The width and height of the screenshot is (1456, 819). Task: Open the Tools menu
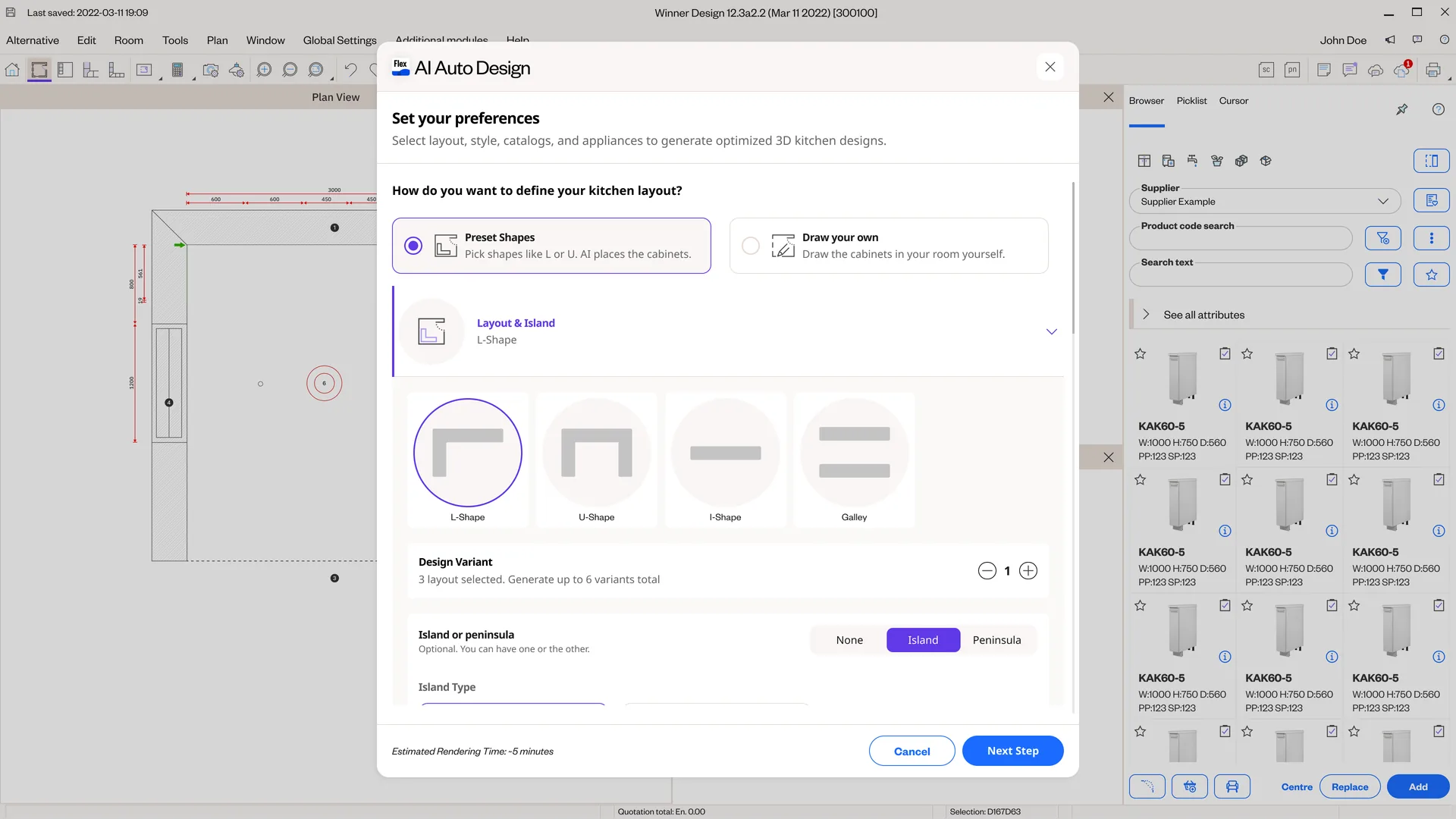[174, 40]
